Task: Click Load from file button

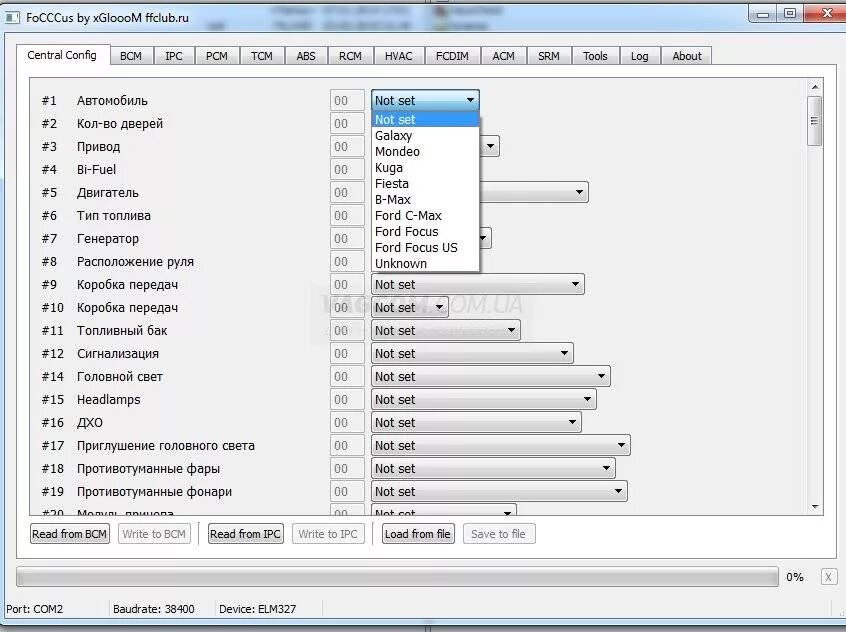Action: click(x=418, y=534)
